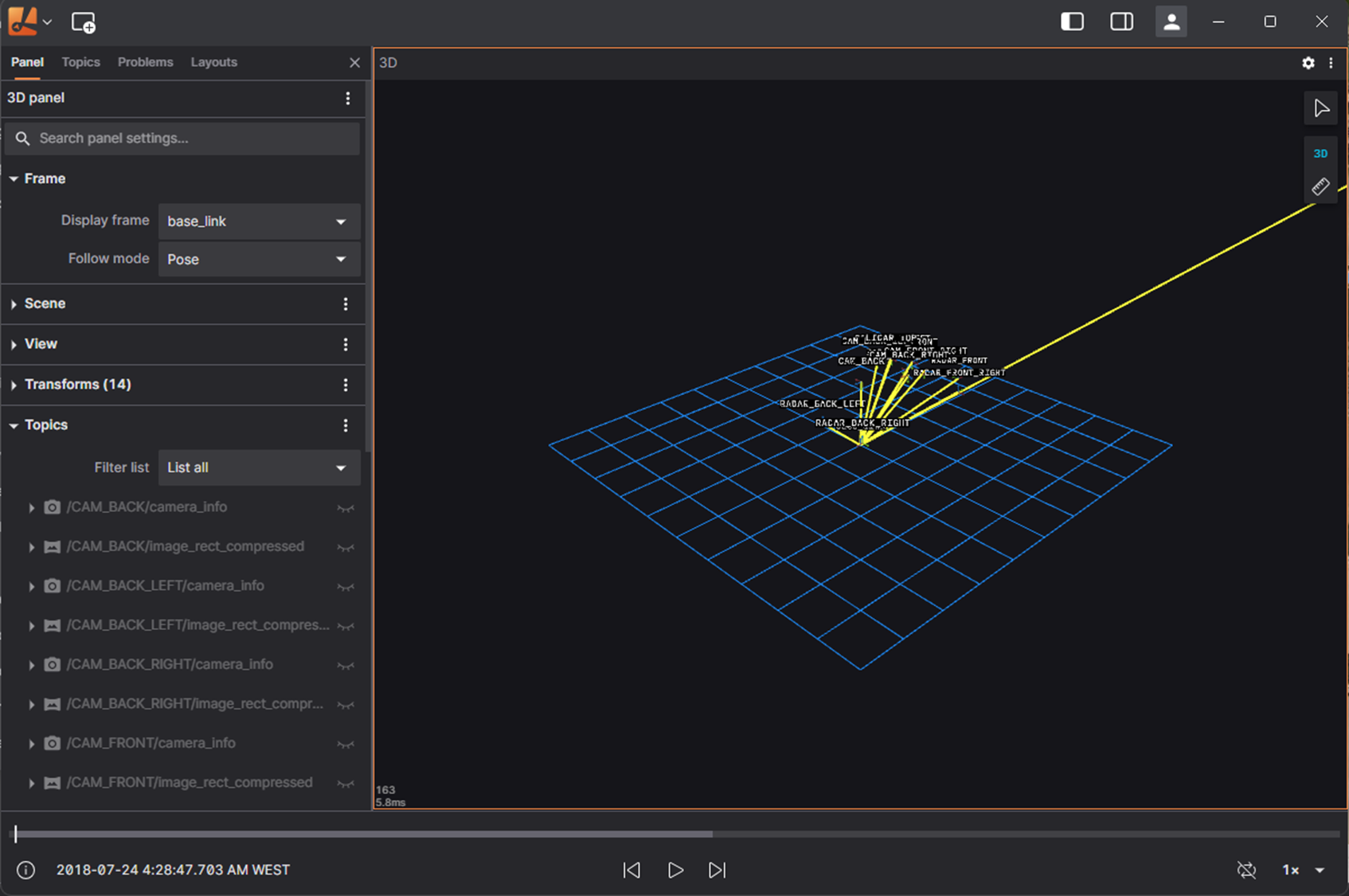Click the playback position marker

point(16,834)
